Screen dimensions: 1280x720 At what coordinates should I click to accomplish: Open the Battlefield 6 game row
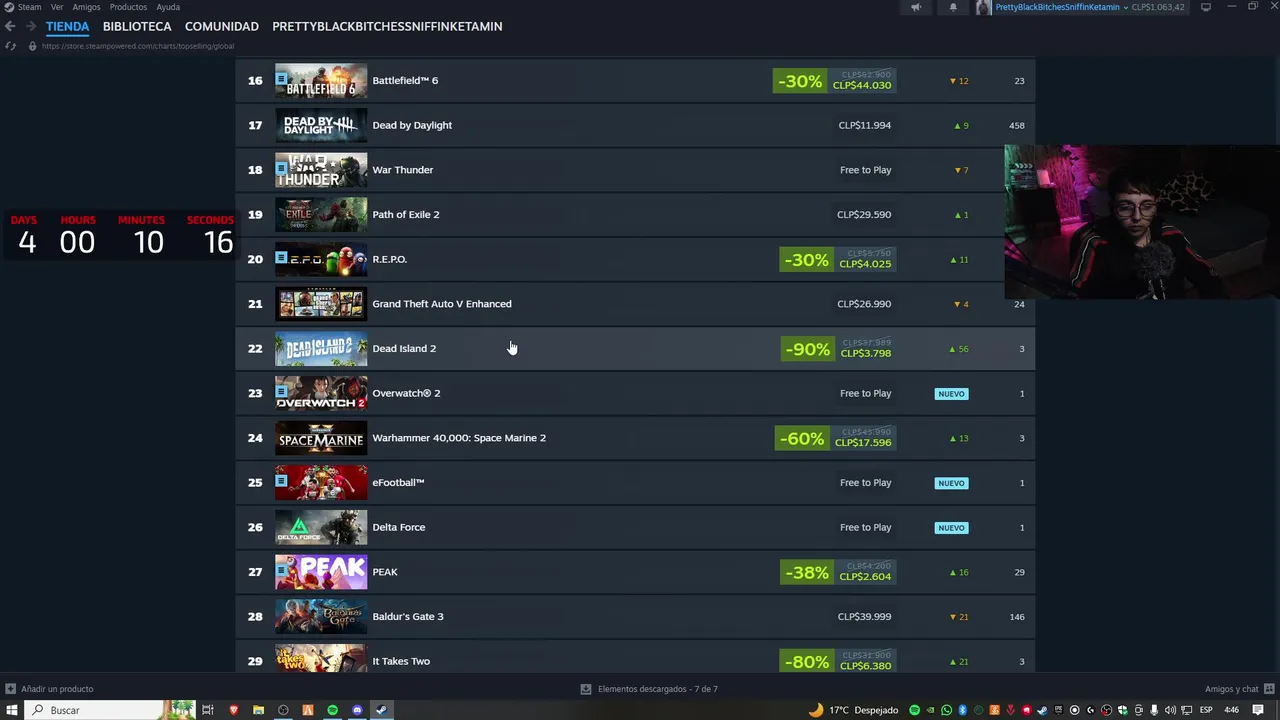click(635, 80)
